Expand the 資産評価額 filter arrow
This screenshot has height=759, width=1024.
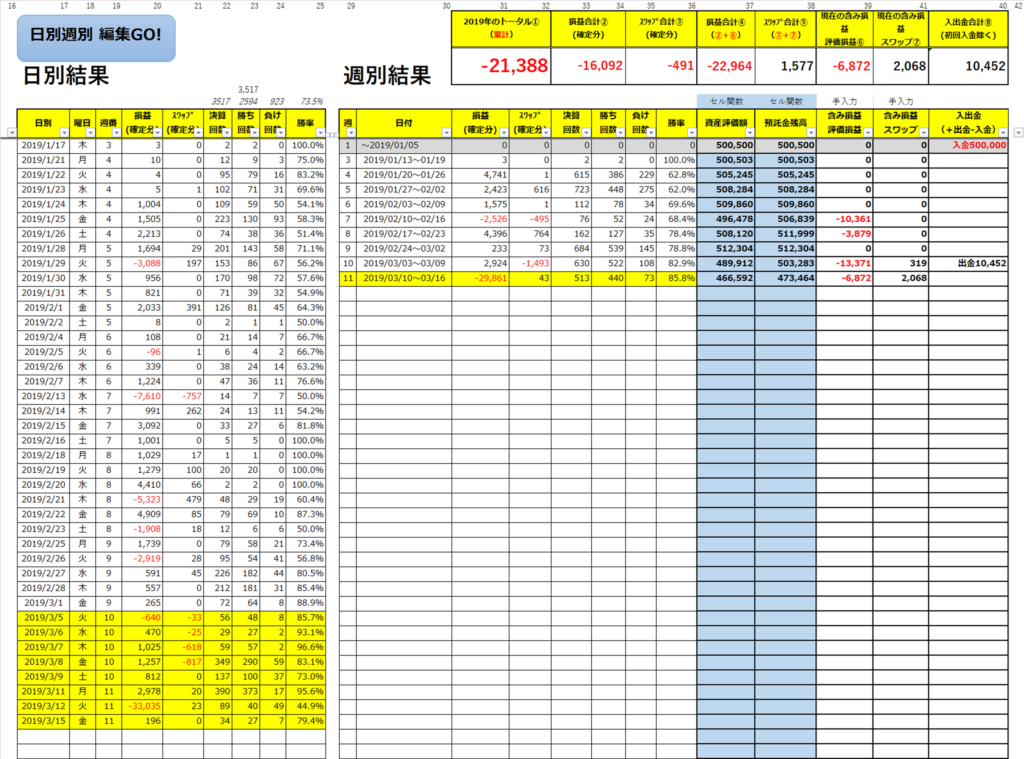(x=750, y=132)
